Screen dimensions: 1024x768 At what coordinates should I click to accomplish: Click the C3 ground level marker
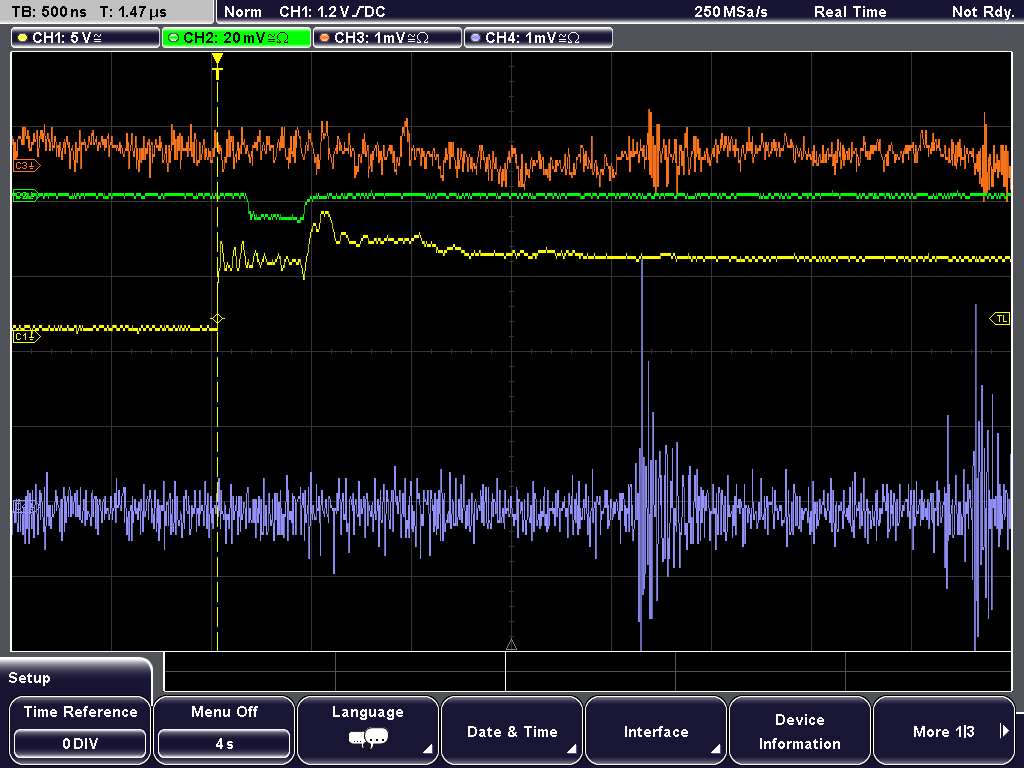click(26, 166)
